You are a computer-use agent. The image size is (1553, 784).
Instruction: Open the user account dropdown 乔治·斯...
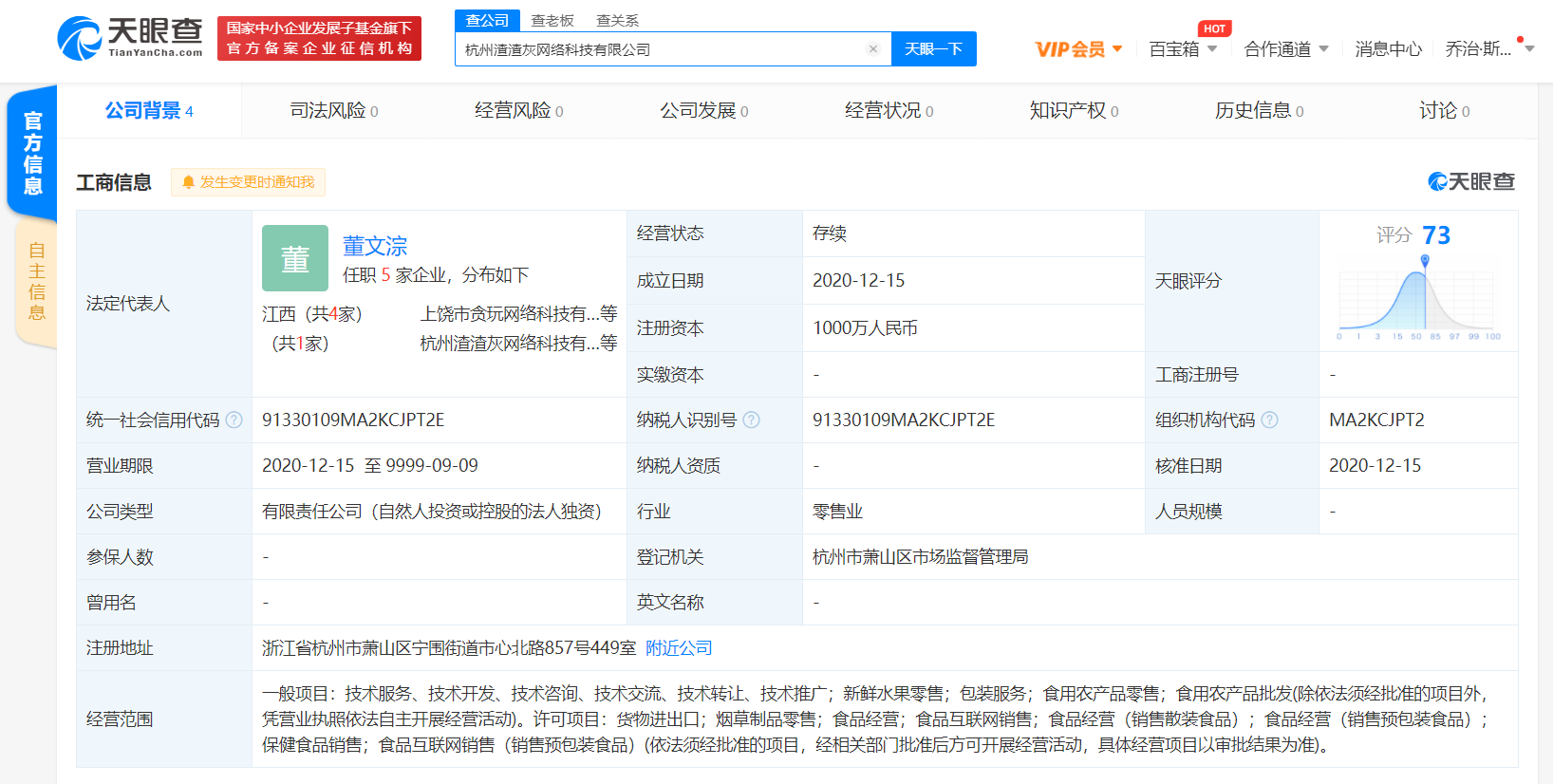(1488, 49)
